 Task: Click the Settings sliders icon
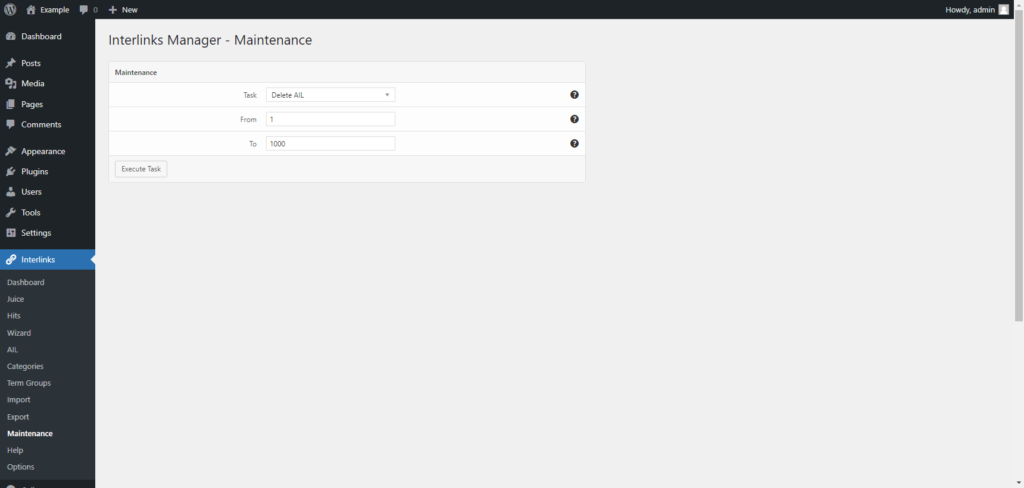tap(10, 233)
